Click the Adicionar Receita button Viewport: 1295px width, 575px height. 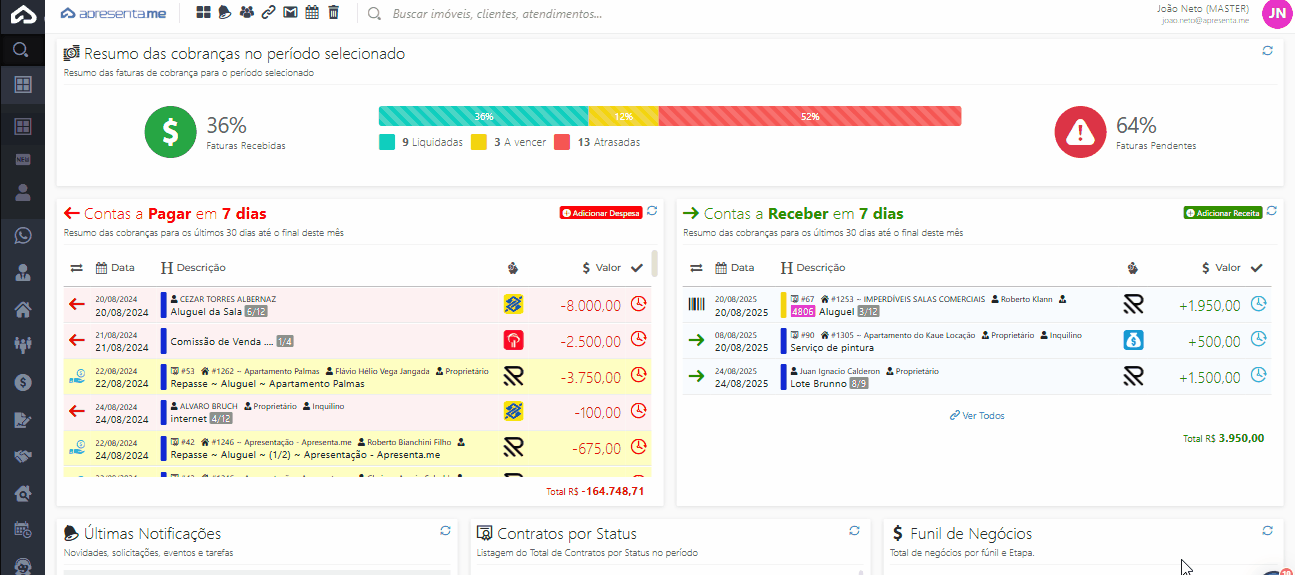(x=1222, y=213)
